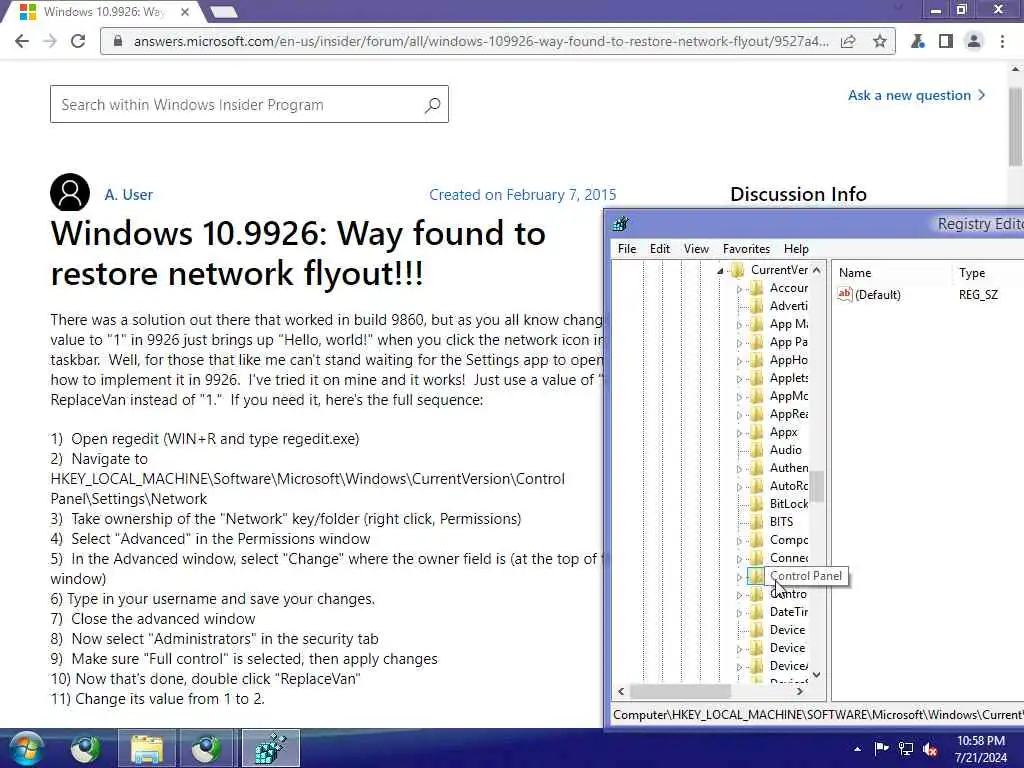Viewport: 1024px width, 768px height.
Task: Expand the AppHost registry key
Action: pos(739,360)
